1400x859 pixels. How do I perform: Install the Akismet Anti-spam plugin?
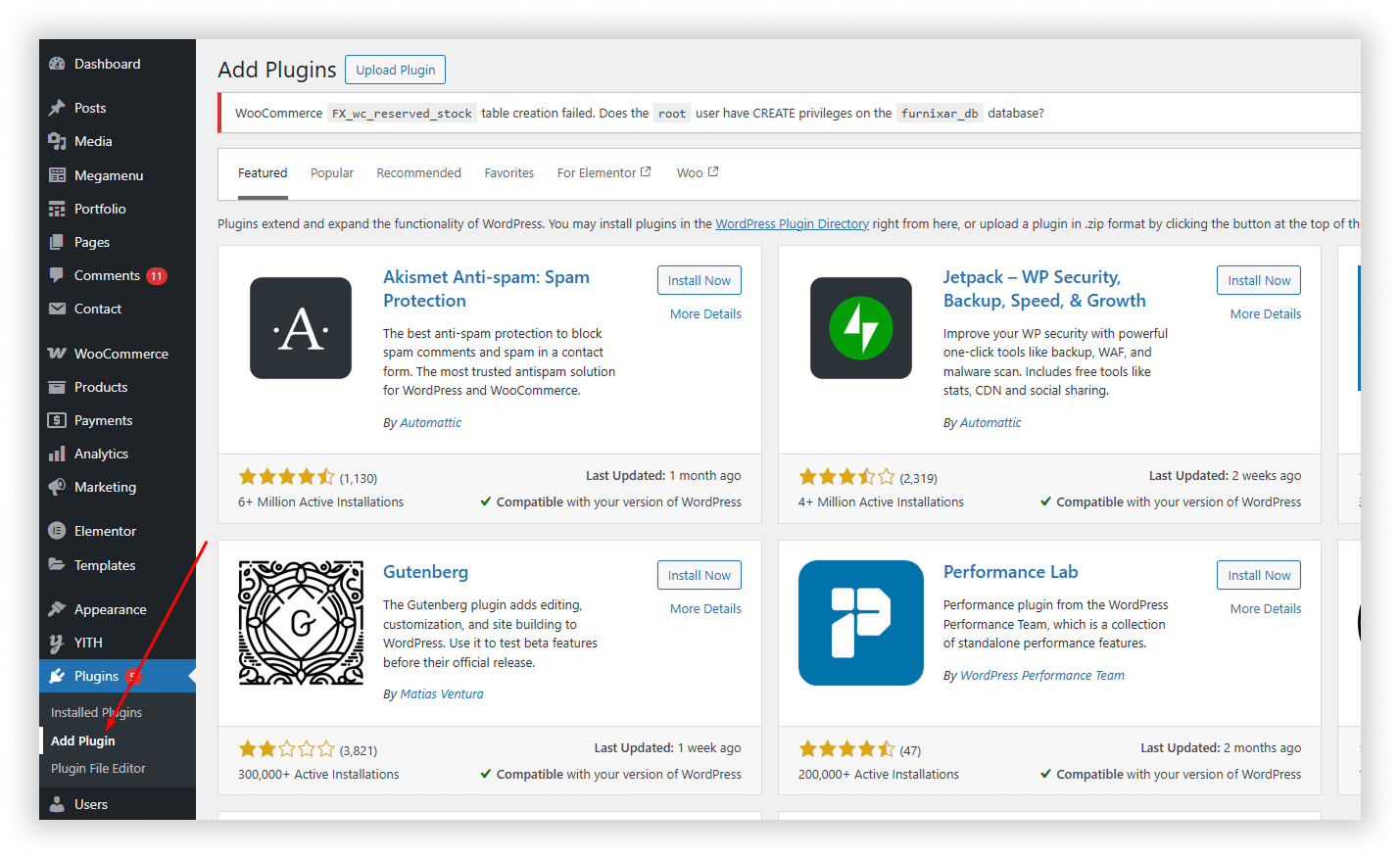point(699,280)
